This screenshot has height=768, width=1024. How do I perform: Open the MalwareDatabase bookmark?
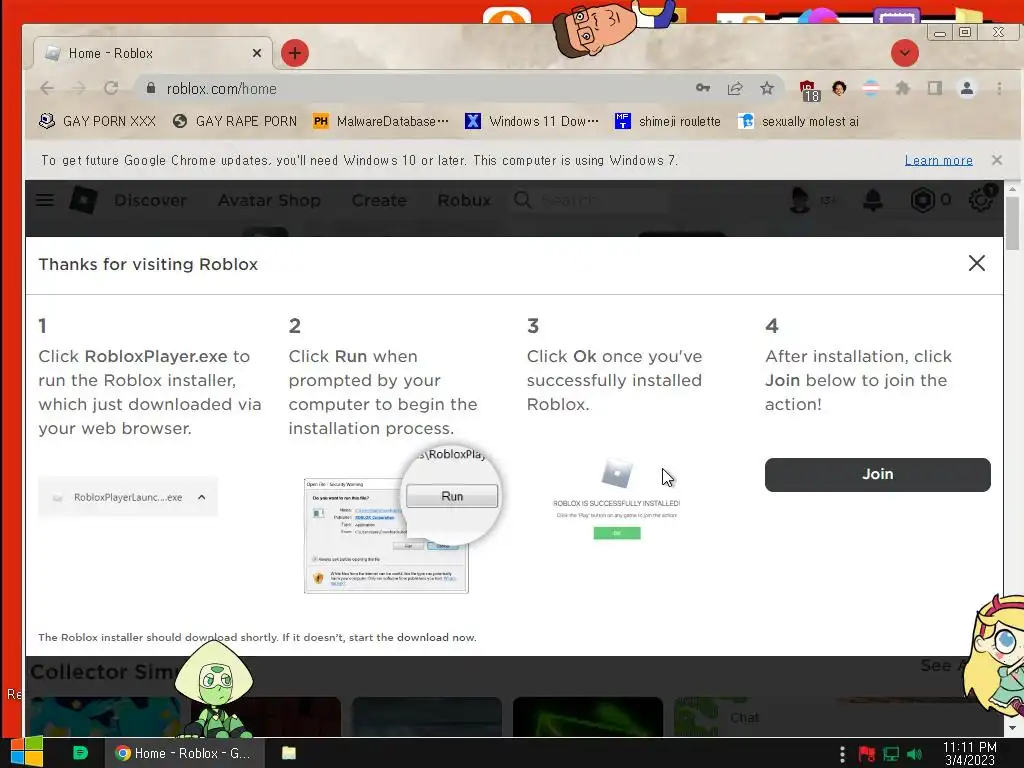click(x=381, y=121)
